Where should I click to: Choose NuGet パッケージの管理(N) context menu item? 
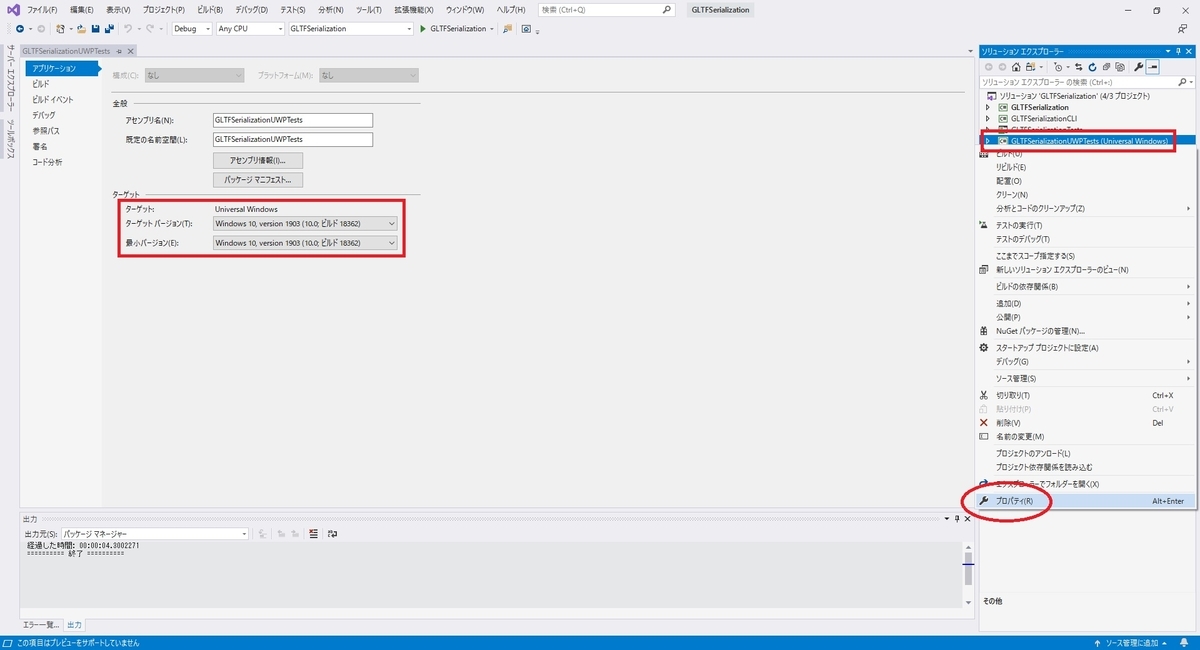[1085, 331]
